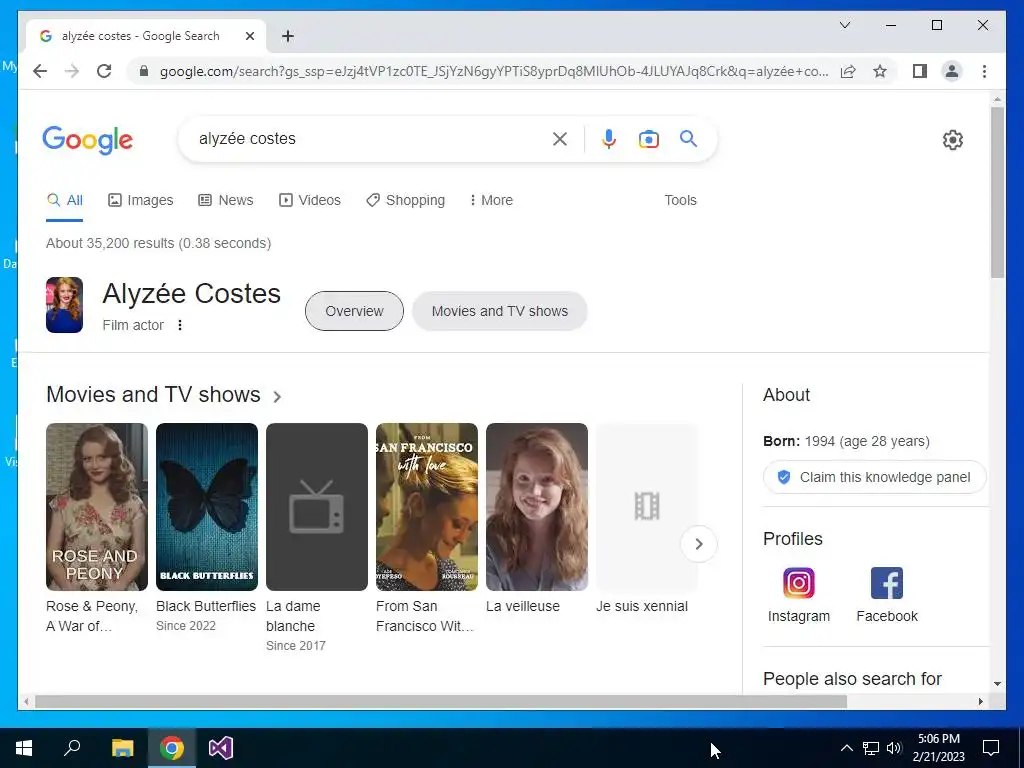Open more options next to Film actor
Image resolution: width=1024 pixels, height=768 pixels.
click(180, 325)
